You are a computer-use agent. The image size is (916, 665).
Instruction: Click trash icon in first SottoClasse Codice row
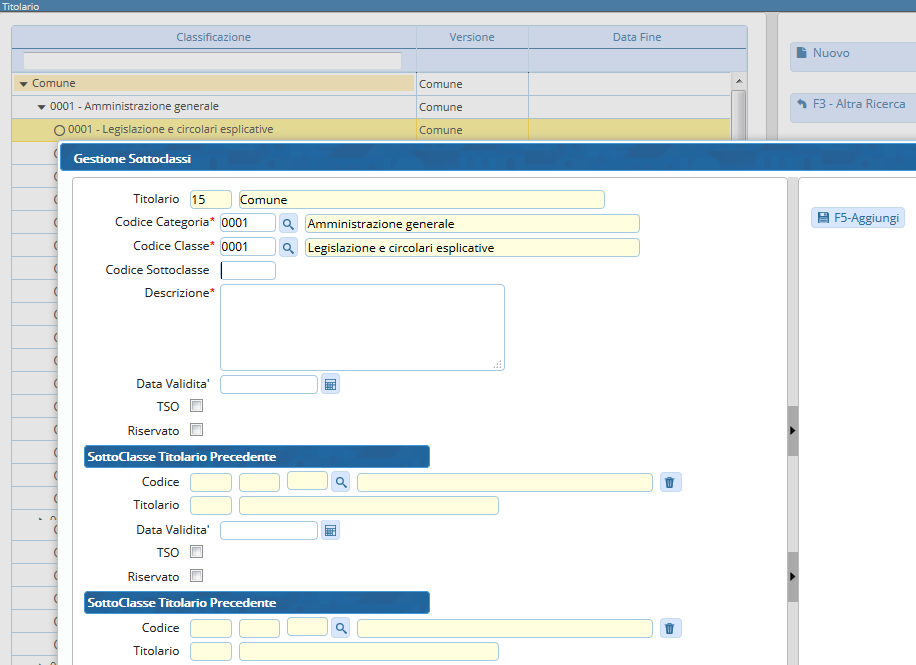point(670,483)
